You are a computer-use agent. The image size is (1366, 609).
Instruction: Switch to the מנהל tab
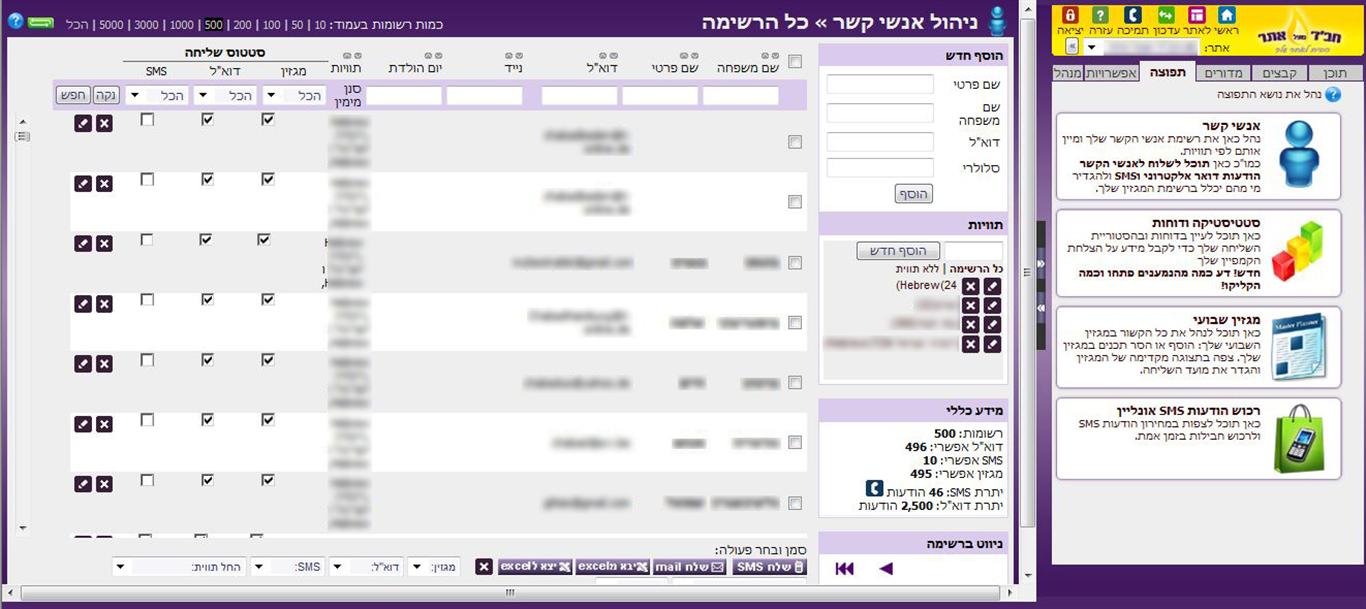coord(1067,72)
